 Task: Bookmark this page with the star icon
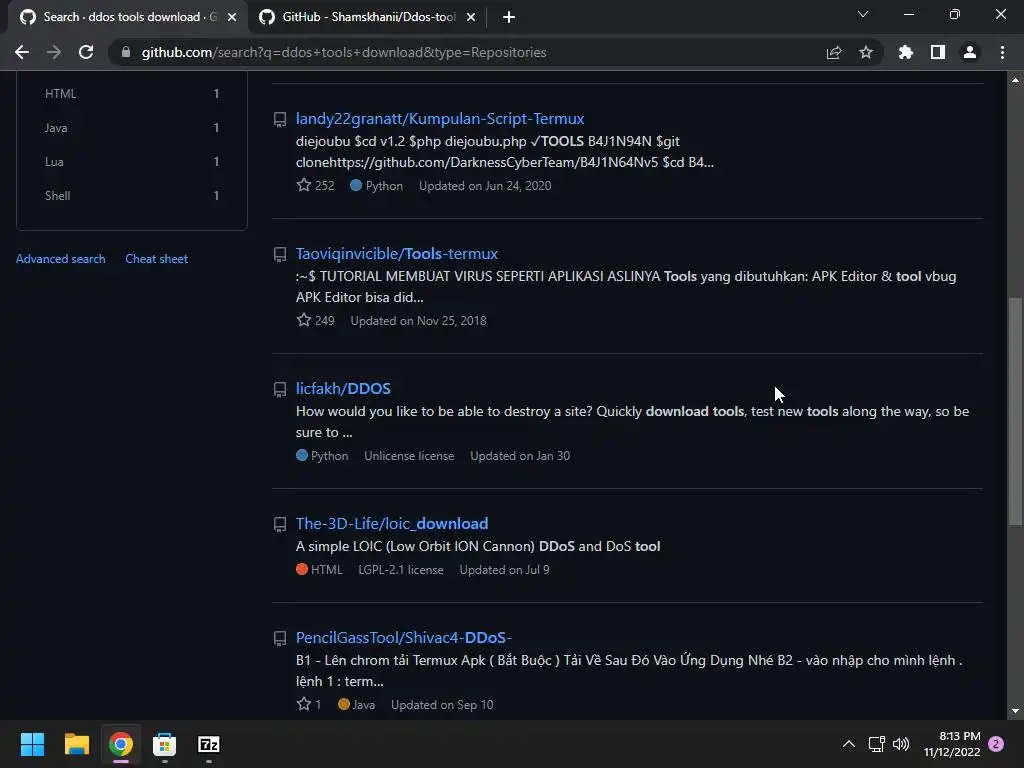pyautogui.click(x=866, y=52)
